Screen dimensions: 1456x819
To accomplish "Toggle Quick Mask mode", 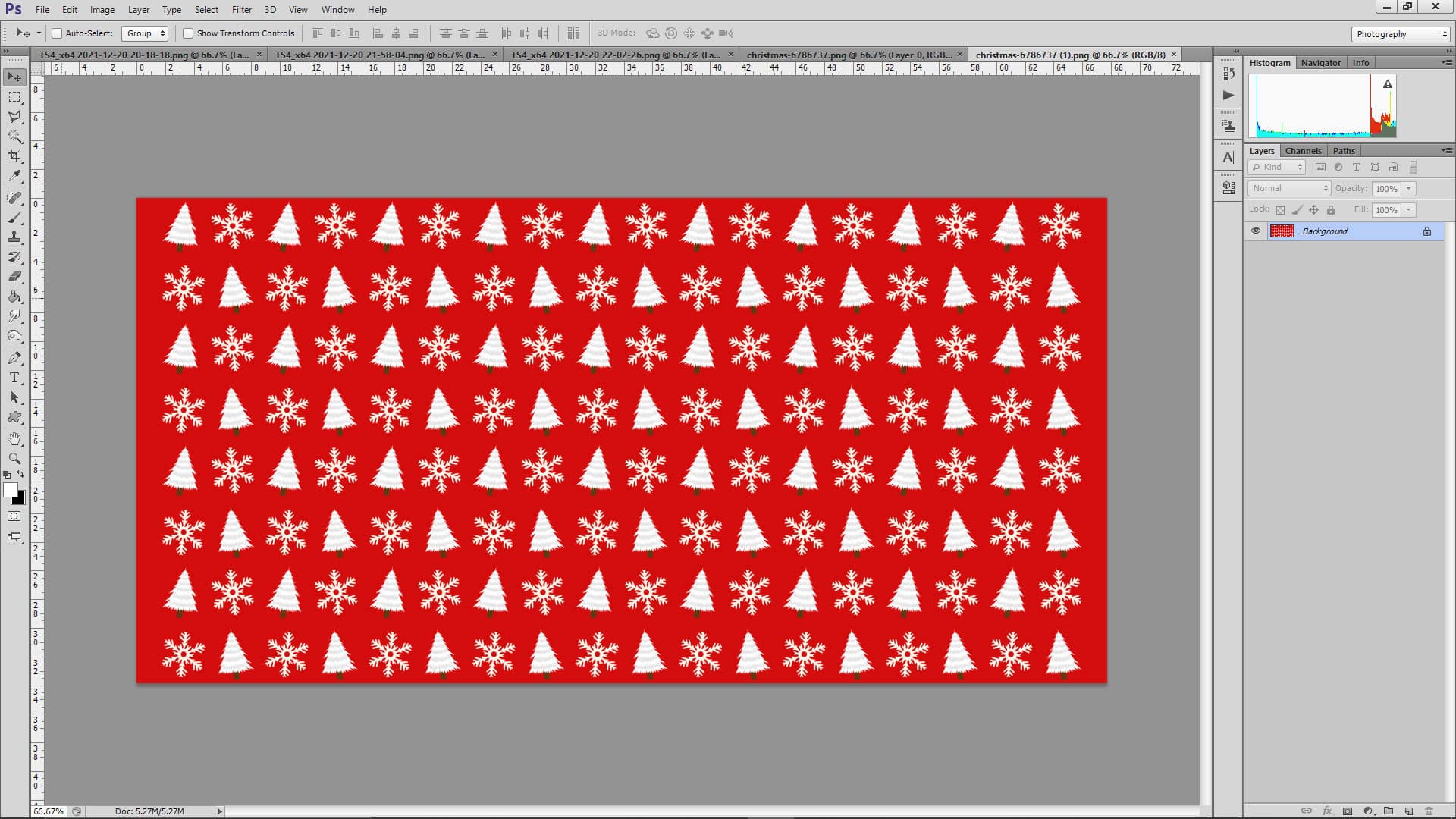I will pyautogui.click(x=14, y=516).
